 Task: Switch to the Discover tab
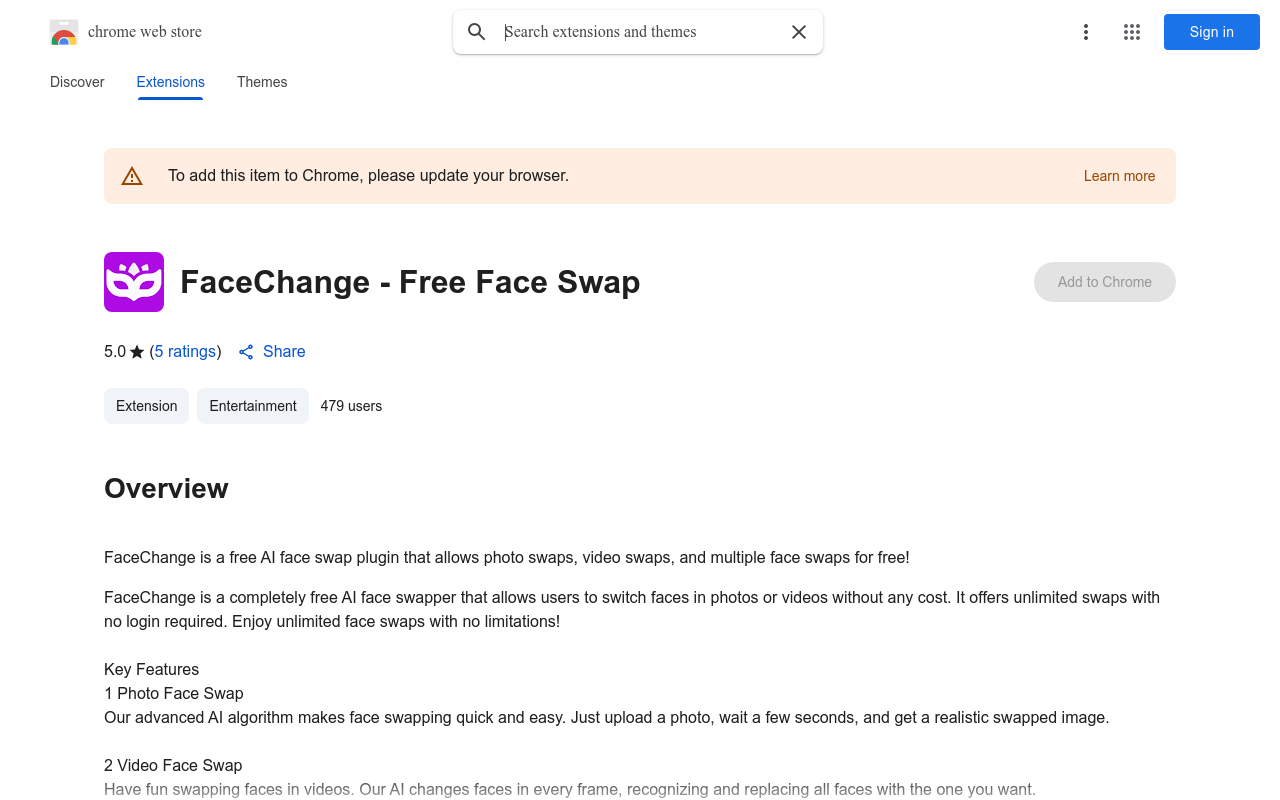coord(77,82)
